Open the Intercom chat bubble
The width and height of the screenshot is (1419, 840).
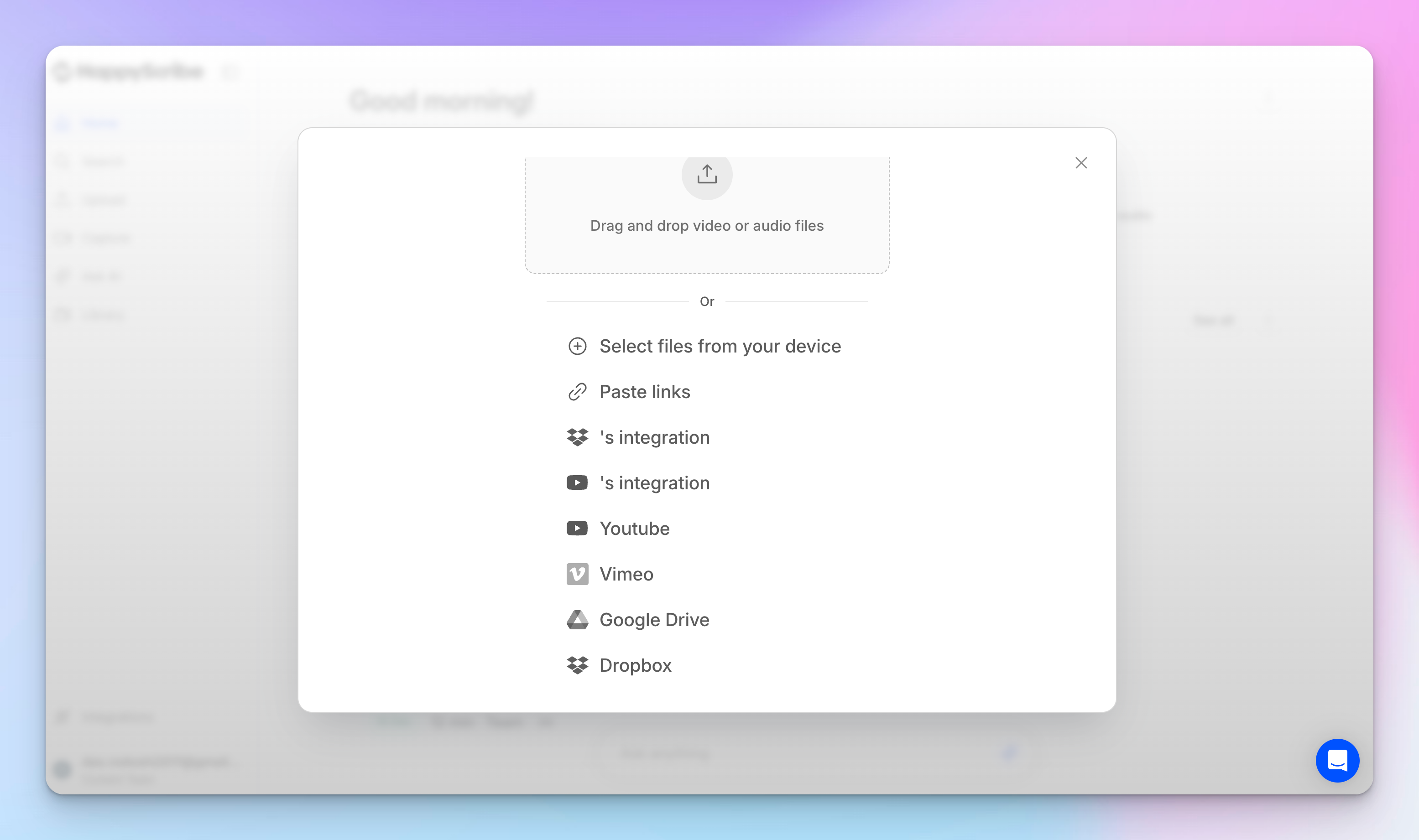[x=1338, y=760]
